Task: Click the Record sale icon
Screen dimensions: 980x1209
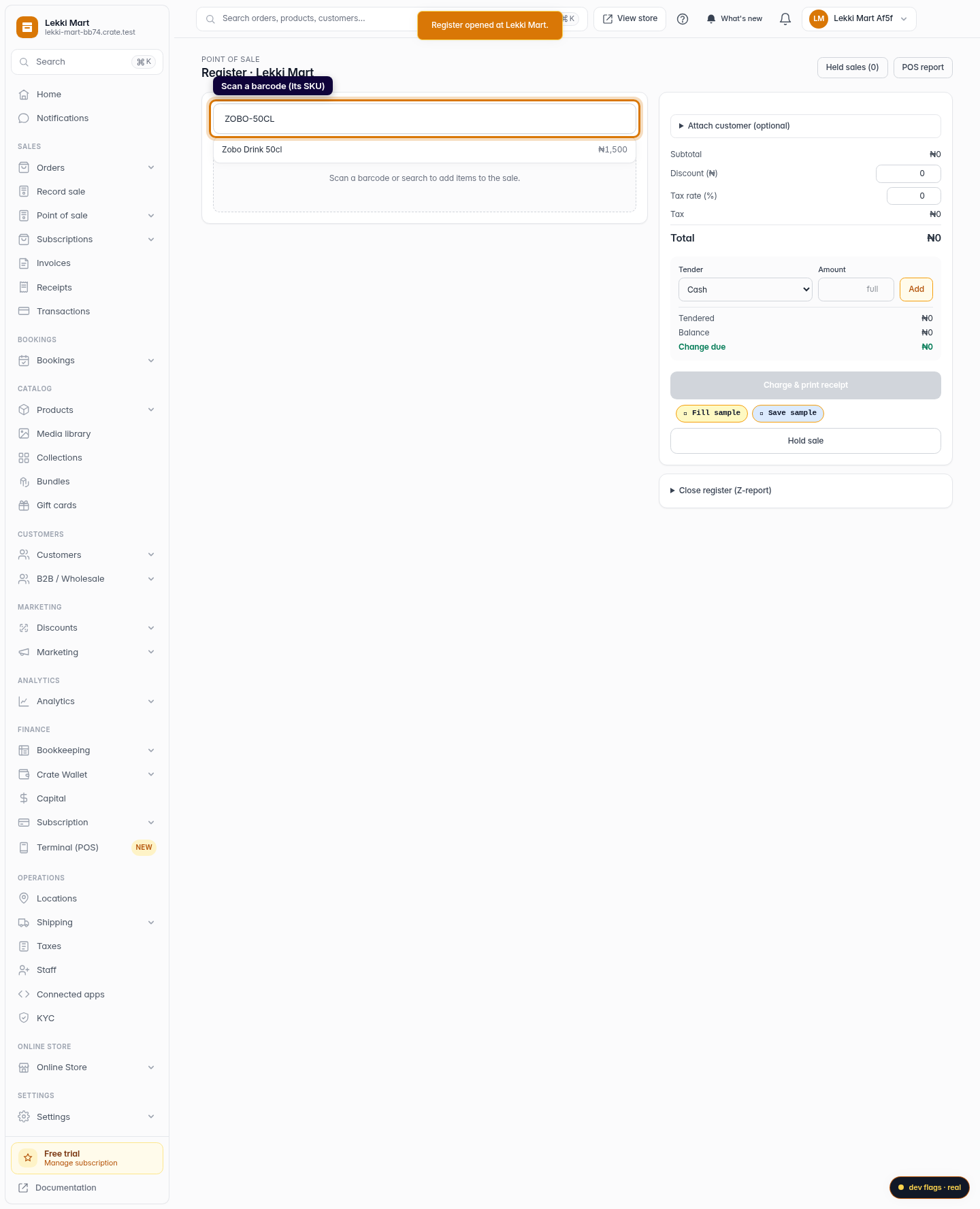Action: tap(24, 192)
